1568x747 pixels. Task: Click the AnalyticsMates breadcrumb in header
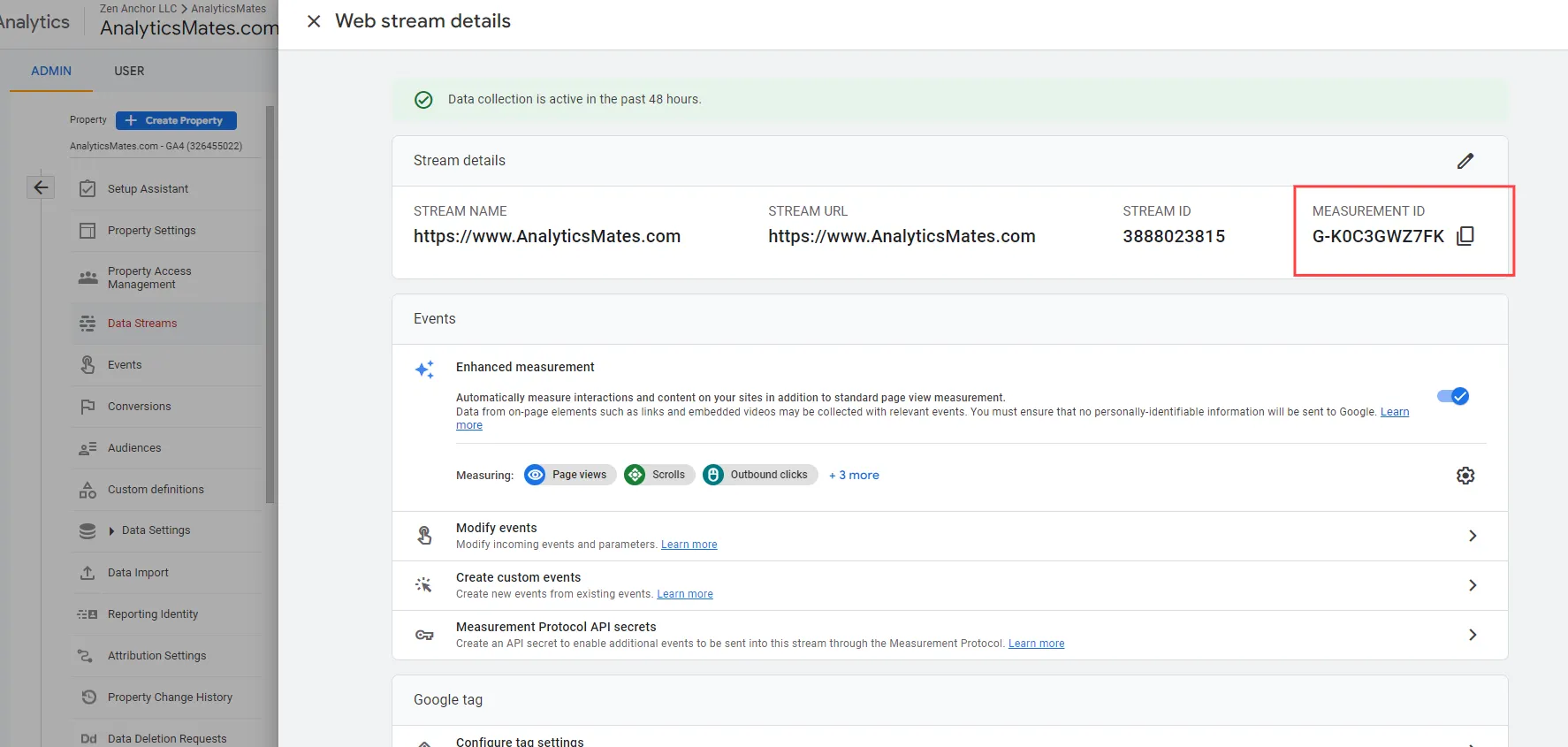[x=228, y=9]
